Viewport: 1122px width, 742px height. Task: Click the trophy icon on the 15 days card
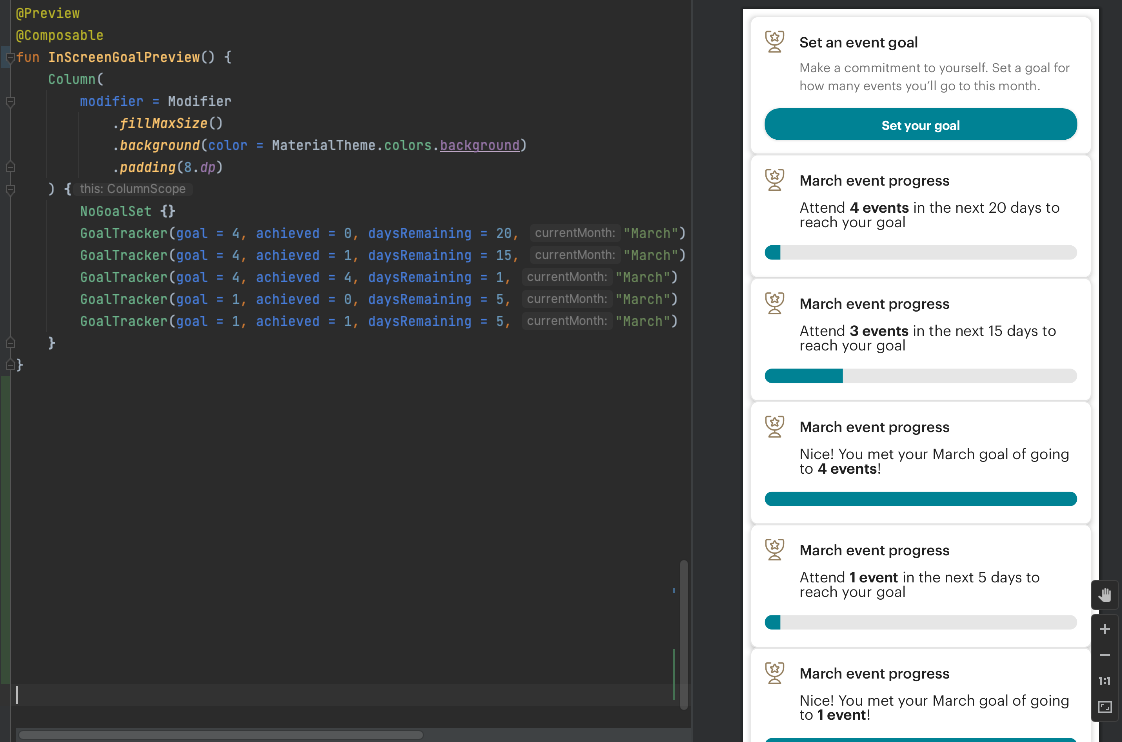click(774, 303)
